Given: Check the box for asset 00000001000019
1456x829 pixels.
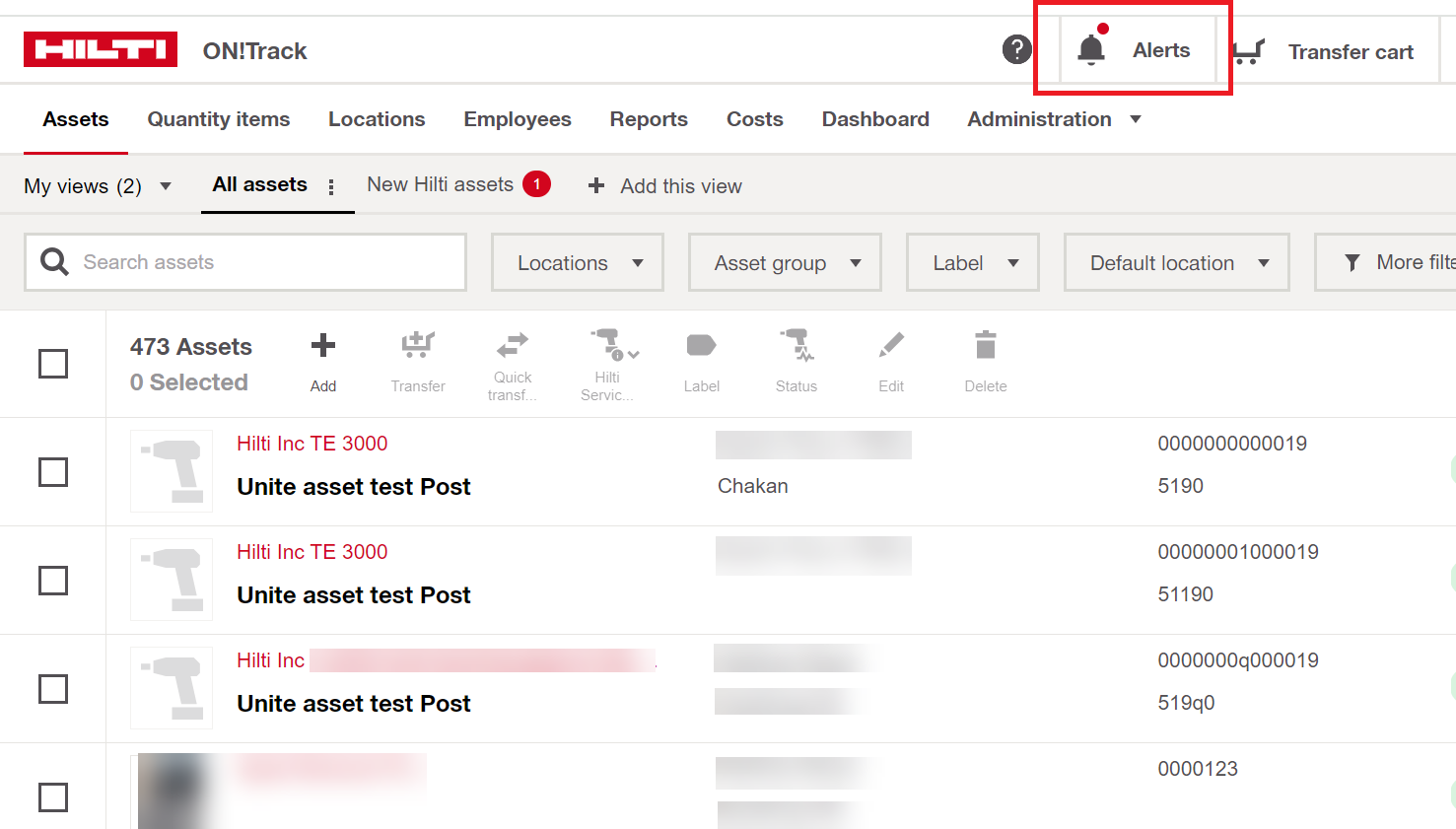Looking at the screenshot, I should click(53, 581).
